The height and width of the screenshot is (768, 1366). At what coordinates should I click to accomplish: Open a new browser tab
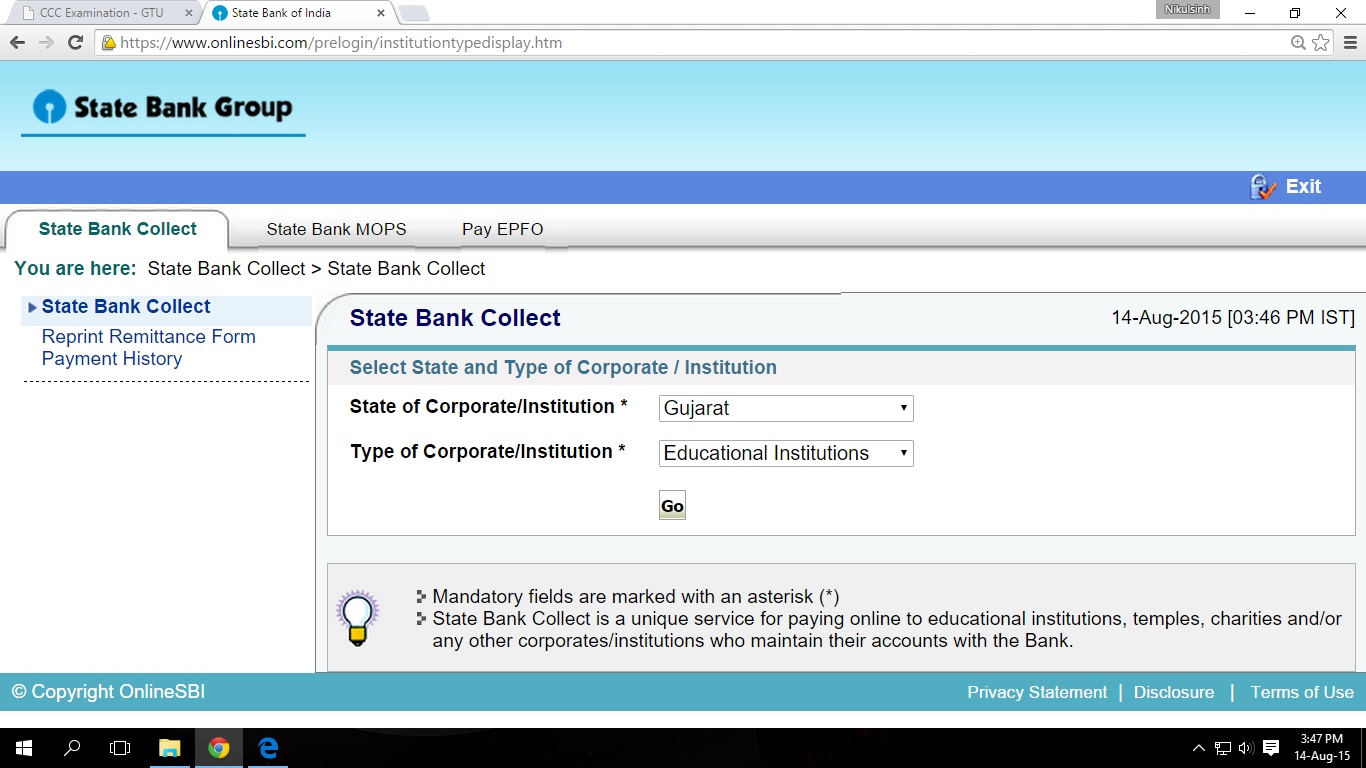414,13
